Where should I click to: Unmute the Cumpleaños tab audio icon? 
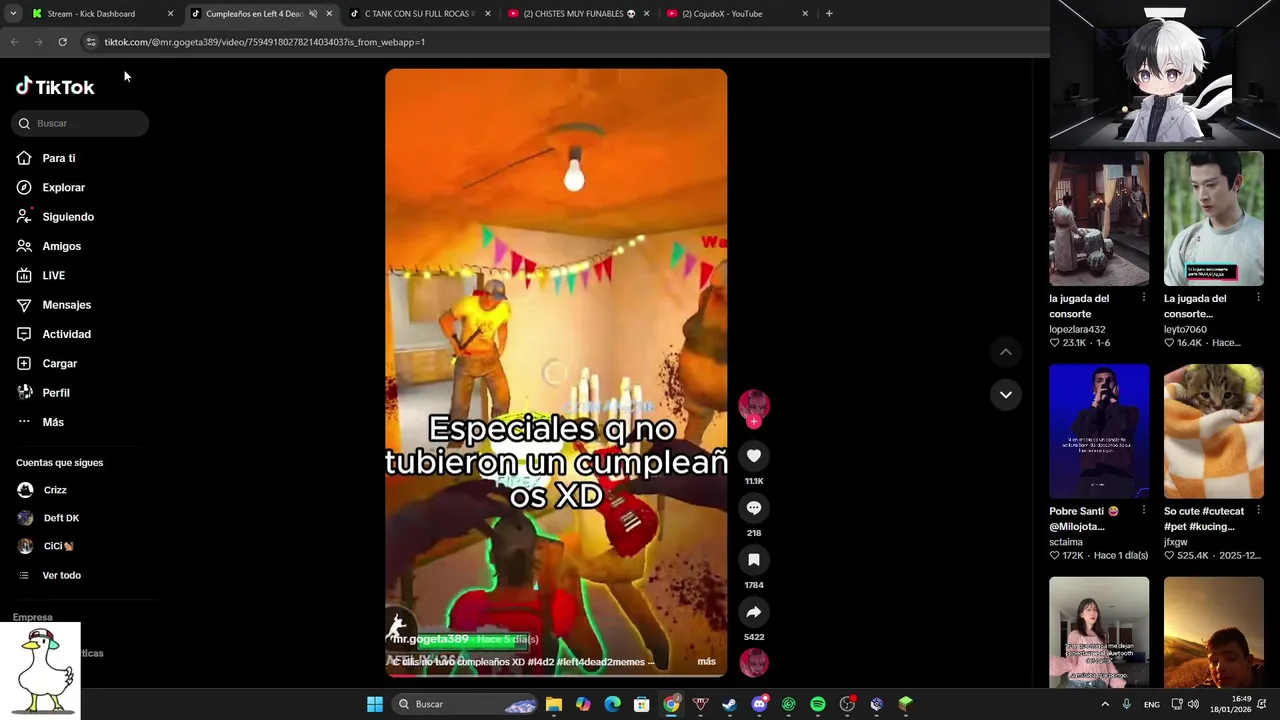click(313, 14)
